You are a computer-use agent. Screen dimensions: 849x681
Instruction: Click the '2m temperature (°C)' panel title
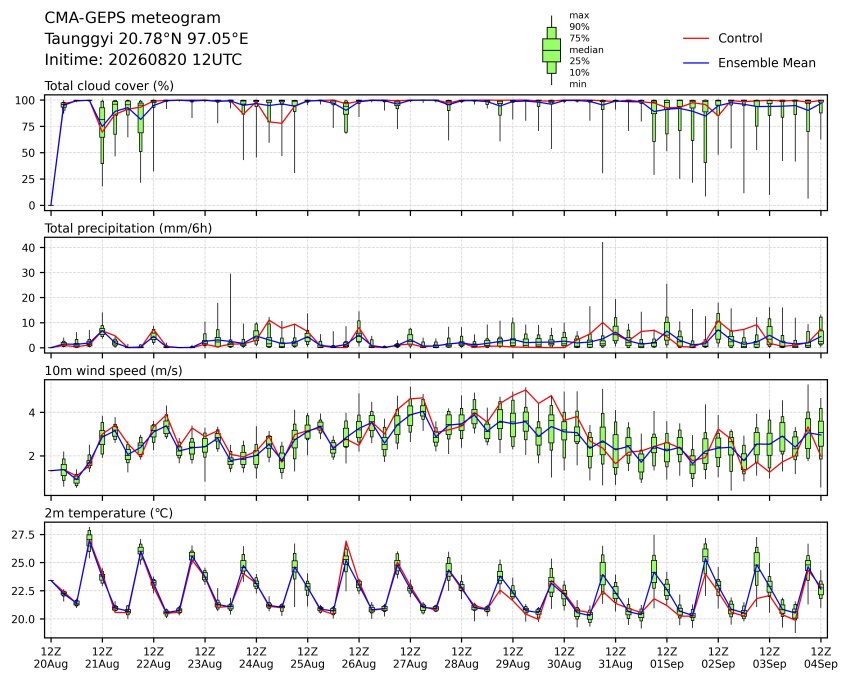[x=108, y=513]
